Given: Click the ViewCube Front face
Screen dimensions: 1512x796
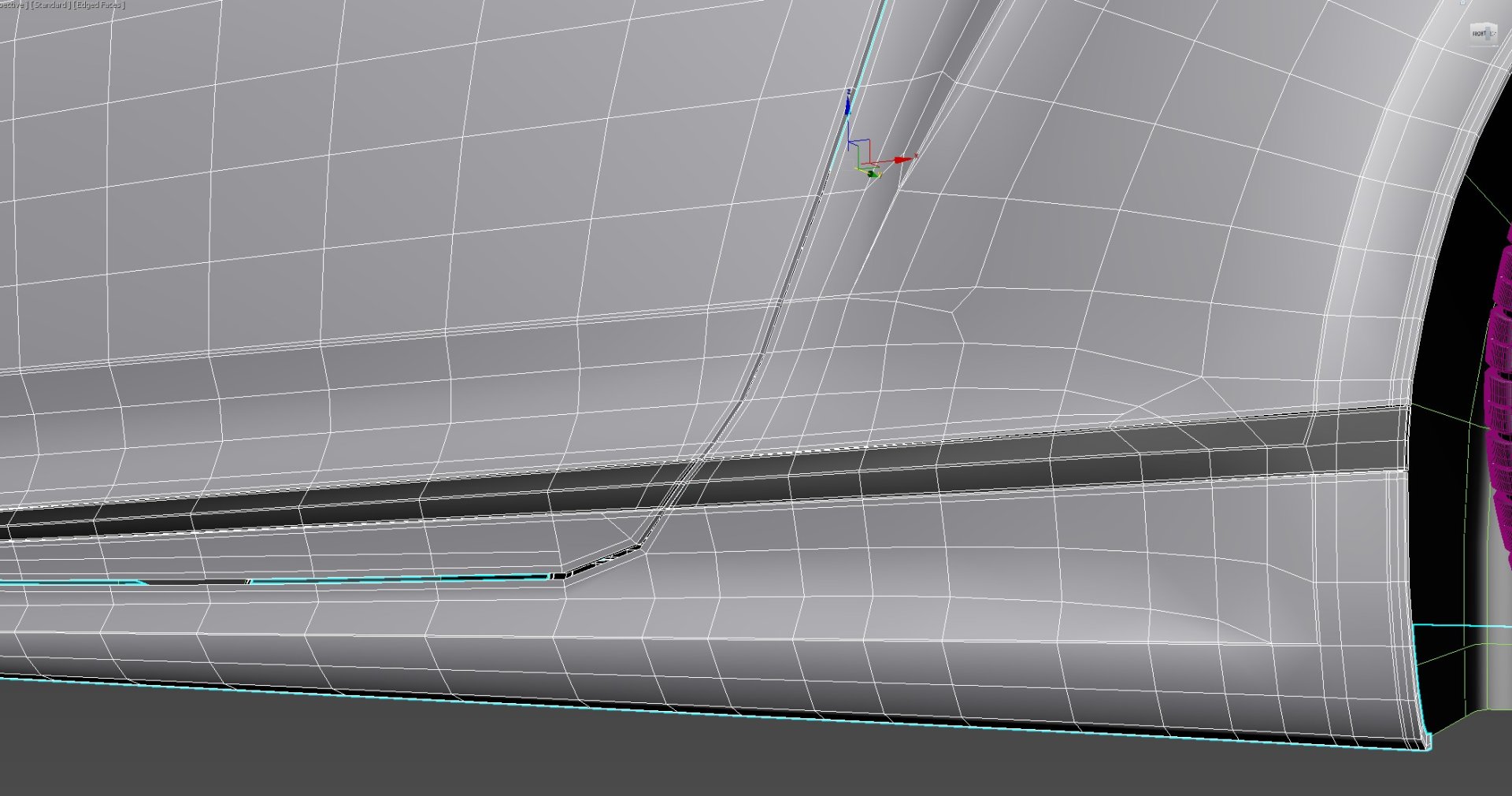Looking at the screenshot, I should [x=1480, y=34].
